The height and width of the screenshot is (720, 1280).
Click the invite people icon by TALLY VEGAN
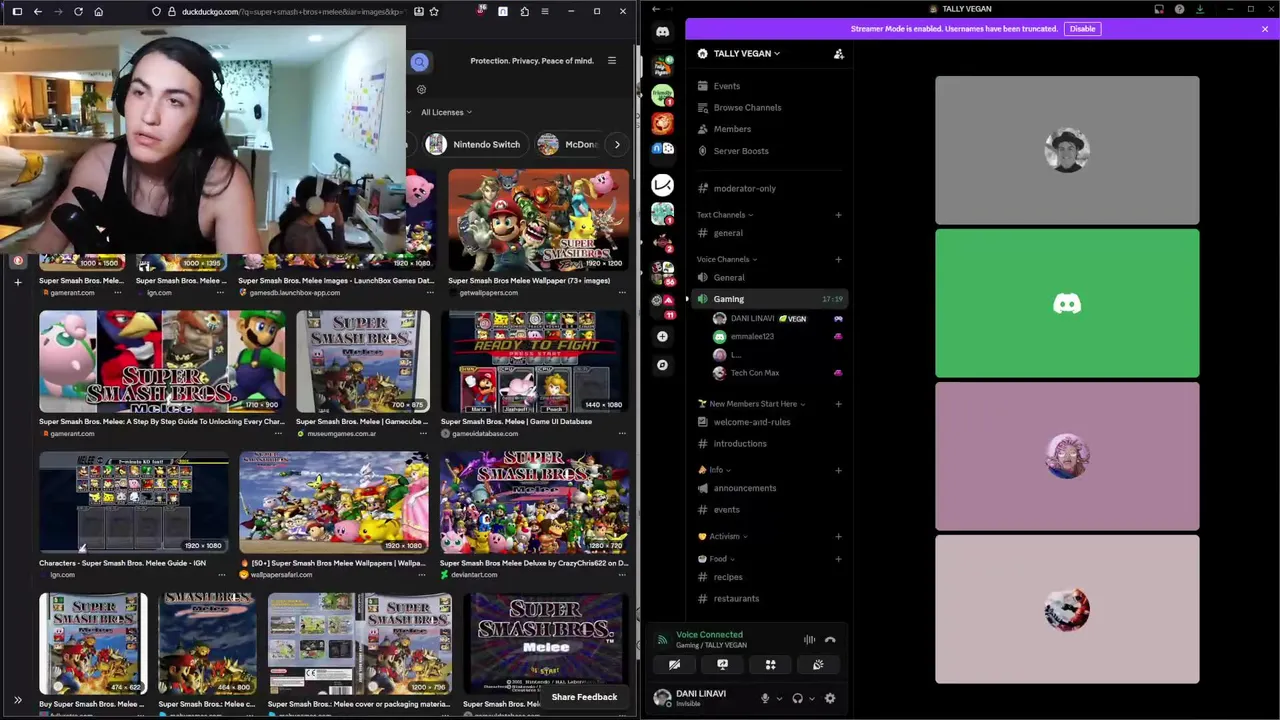[x=838, y=54]
